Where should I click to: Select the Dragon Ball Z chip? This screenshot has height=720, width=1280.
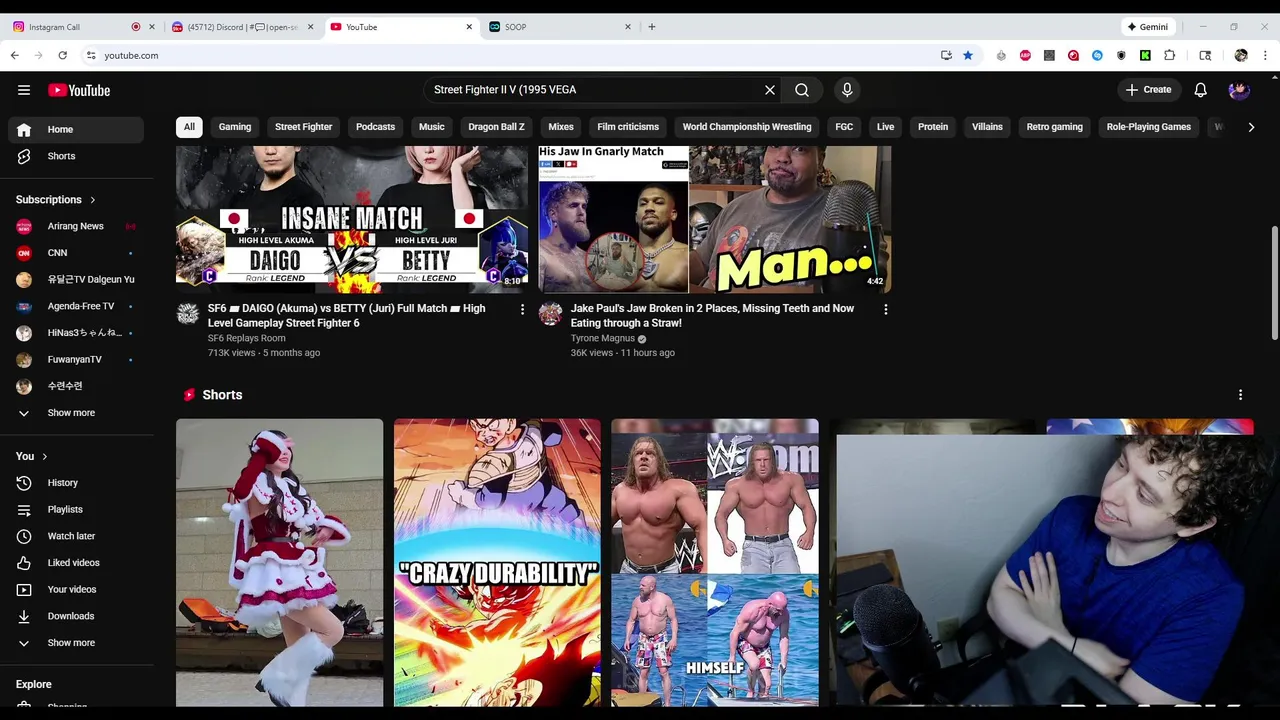coord(496,127)
